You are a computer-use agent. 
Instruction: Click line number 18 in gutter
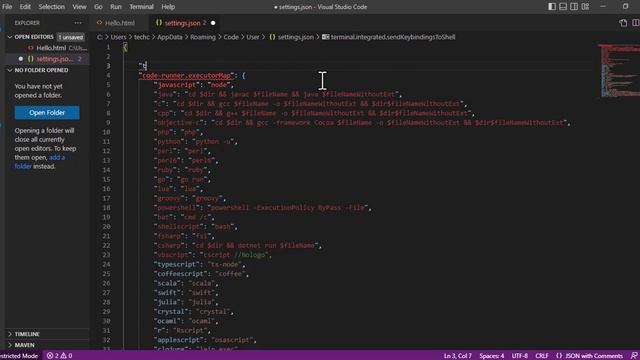(106, 207)
